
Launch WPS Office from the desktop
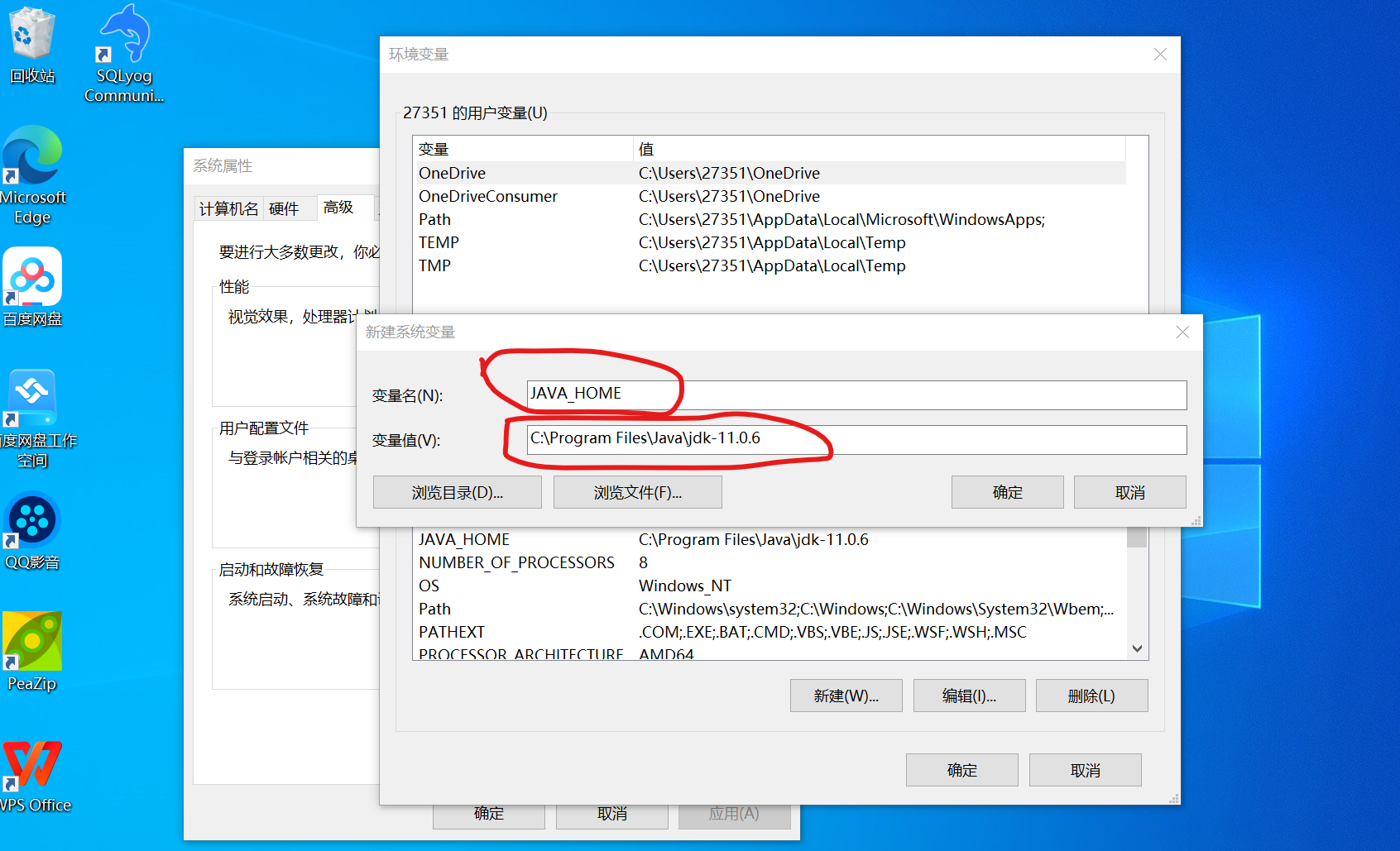33,777
